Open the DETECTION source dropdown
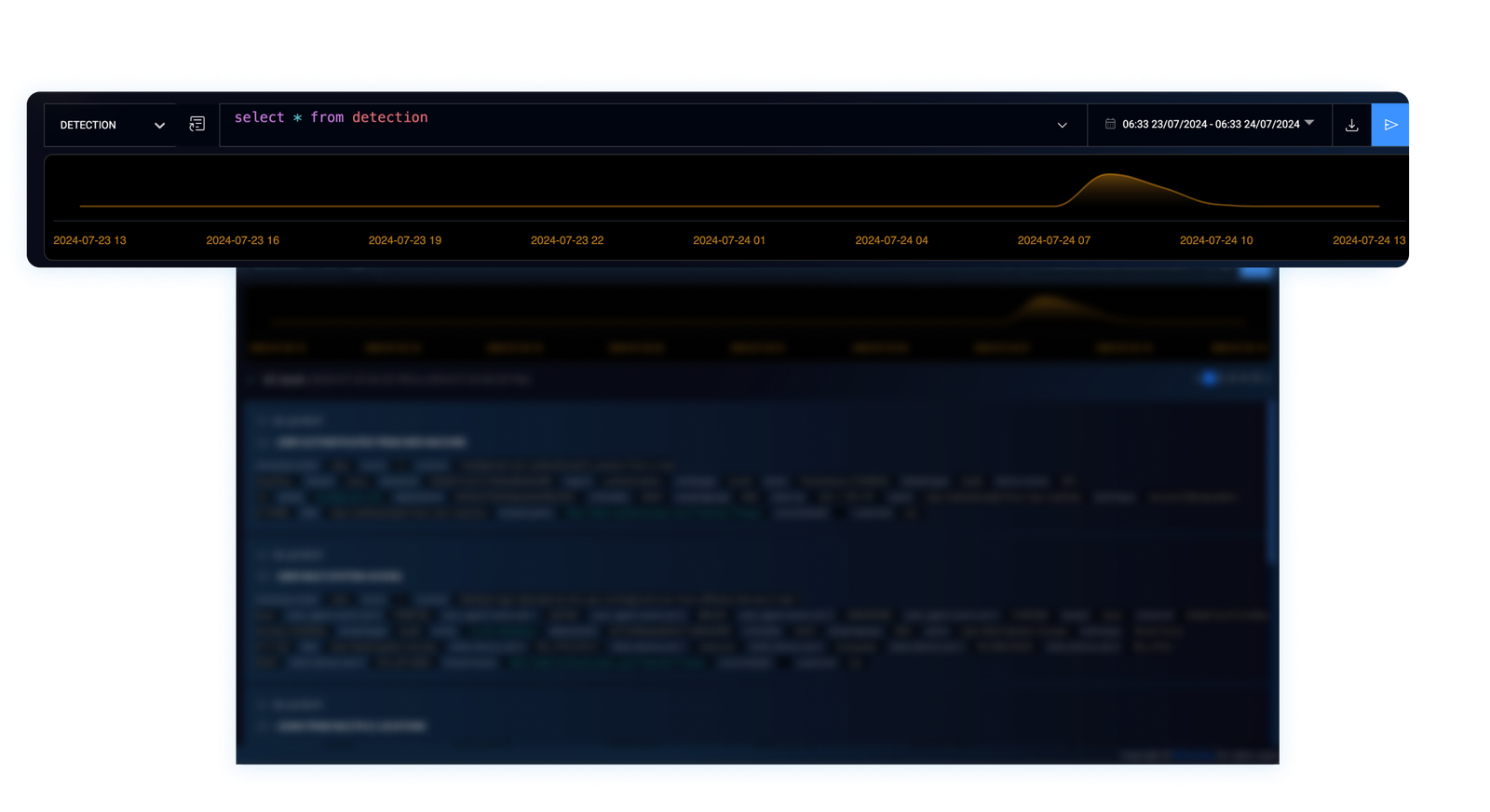Screen dimensions: 1490x812 coord(110,125)
